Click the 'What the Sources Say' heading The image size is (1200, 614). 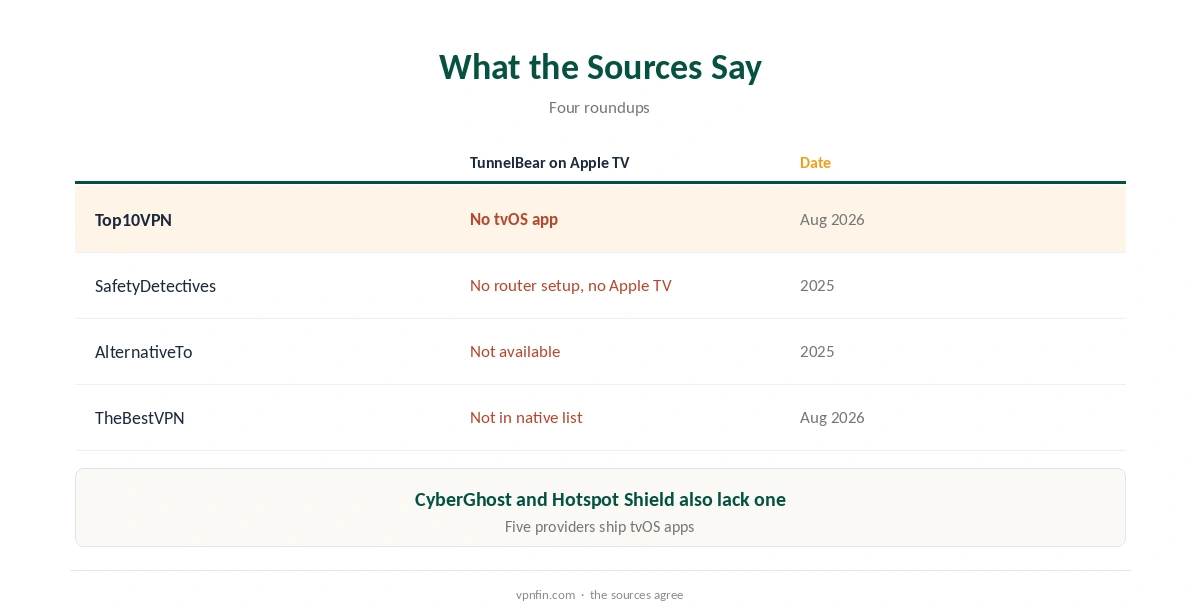pos(600,67)
